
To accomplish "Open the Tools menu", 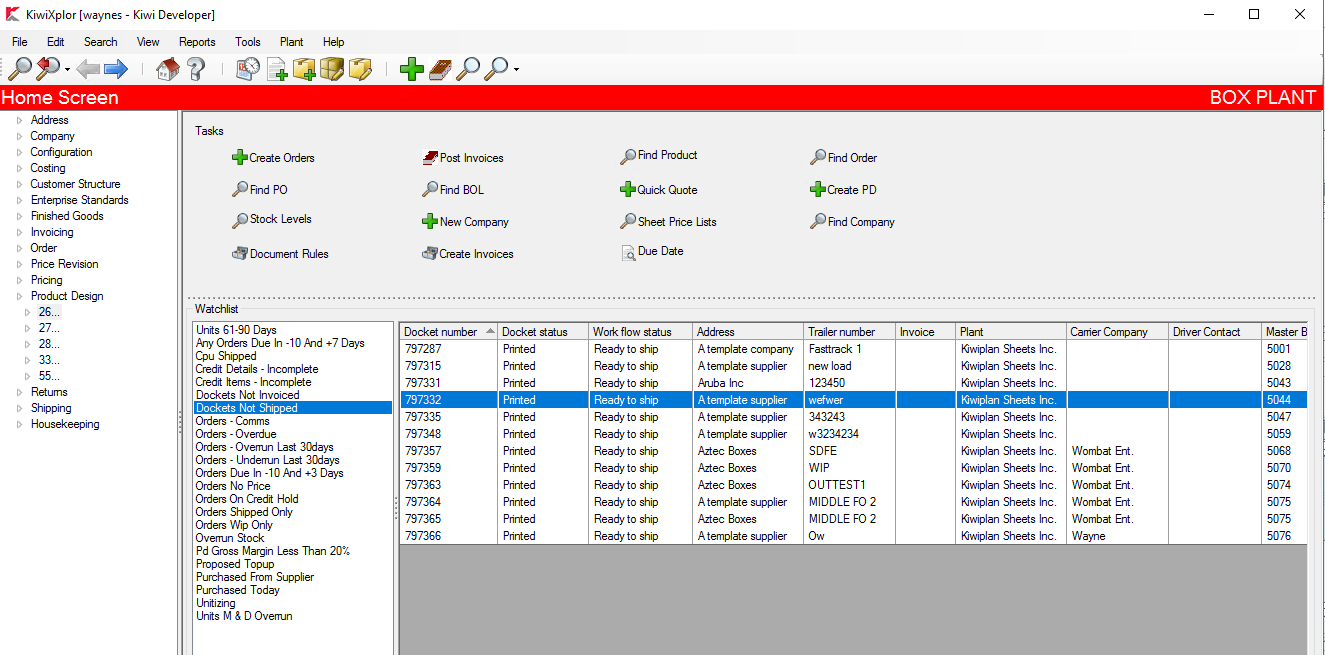I will click(248, 42).
